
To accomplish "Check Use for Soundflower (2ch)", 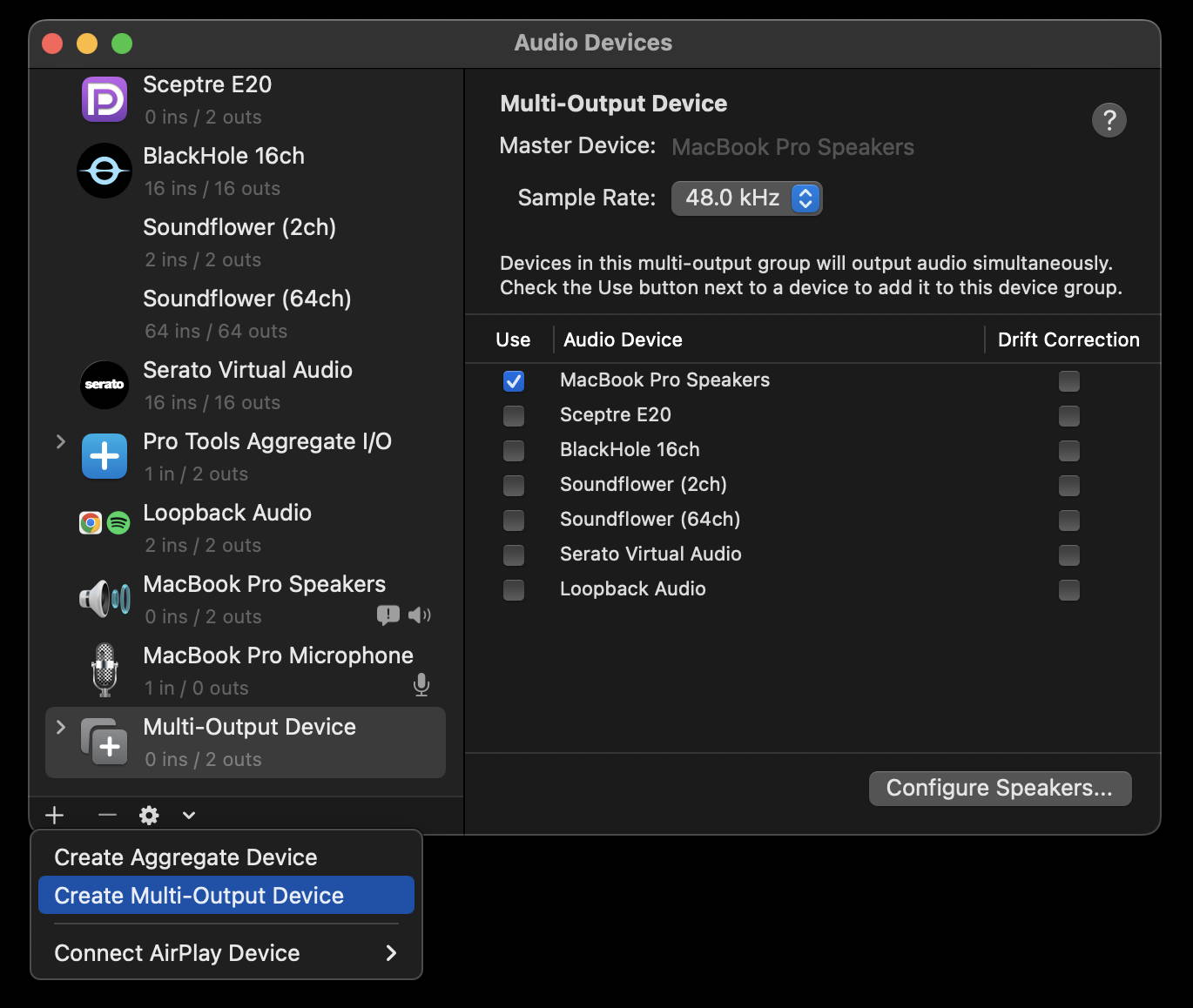I will click(x=514, y=486).
